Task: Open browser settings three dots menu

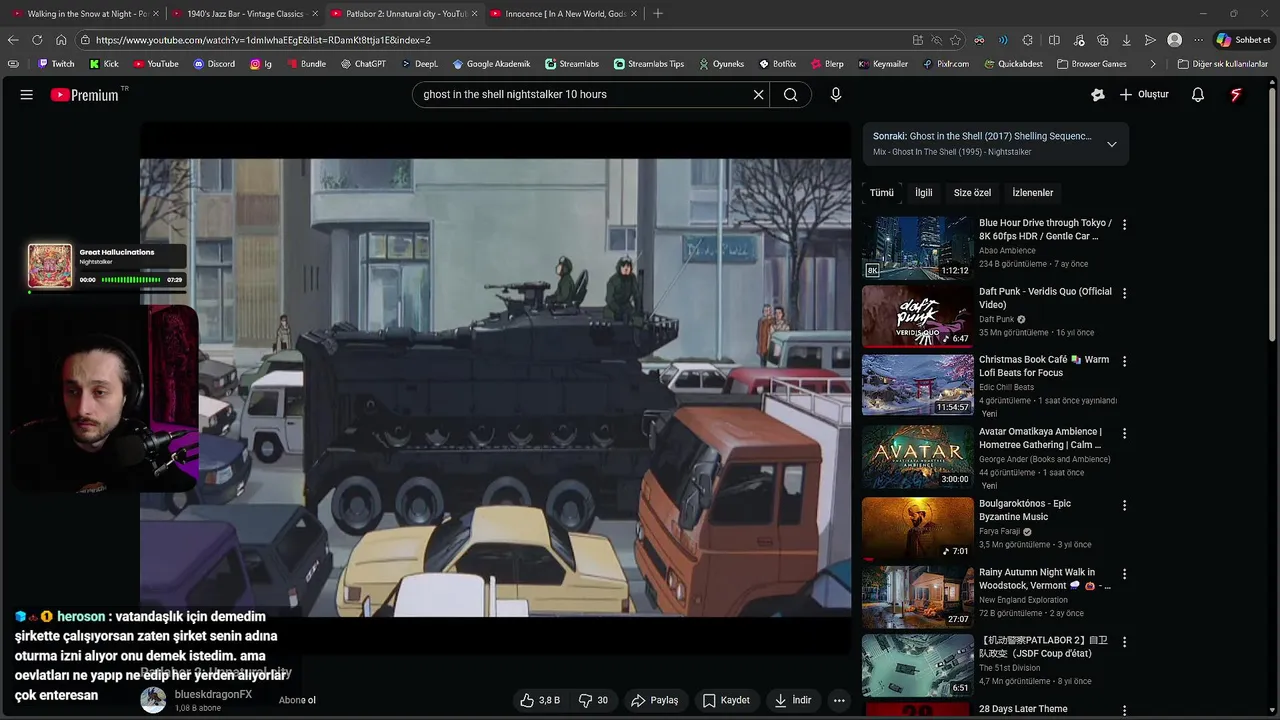Action: pos(1198,40)
